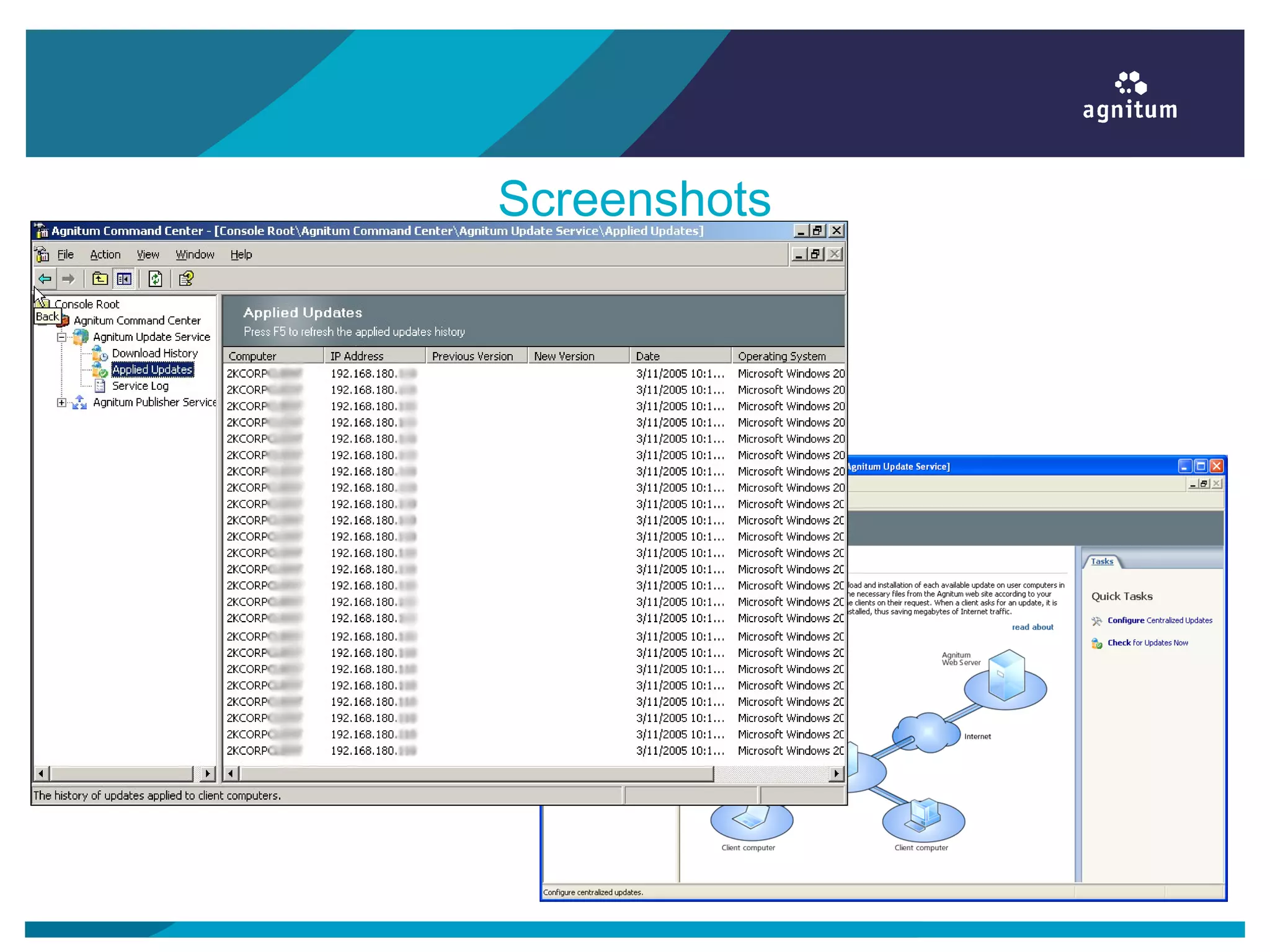
Task: Click the right Client computer diagram icon
Action: click(x=923, y=819)
